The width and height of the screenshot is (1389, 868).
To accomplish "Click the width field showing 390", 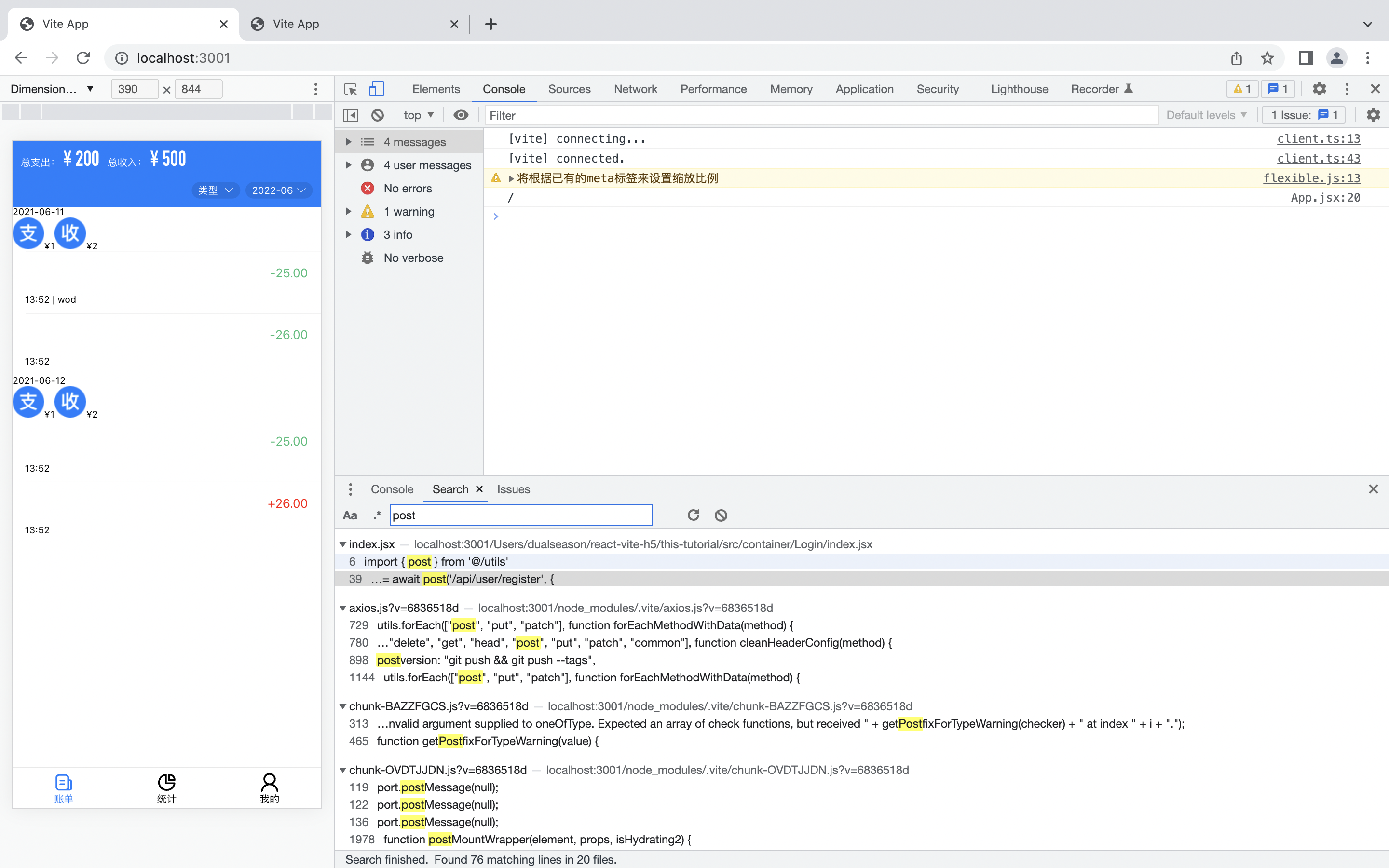I will [134, 89].
